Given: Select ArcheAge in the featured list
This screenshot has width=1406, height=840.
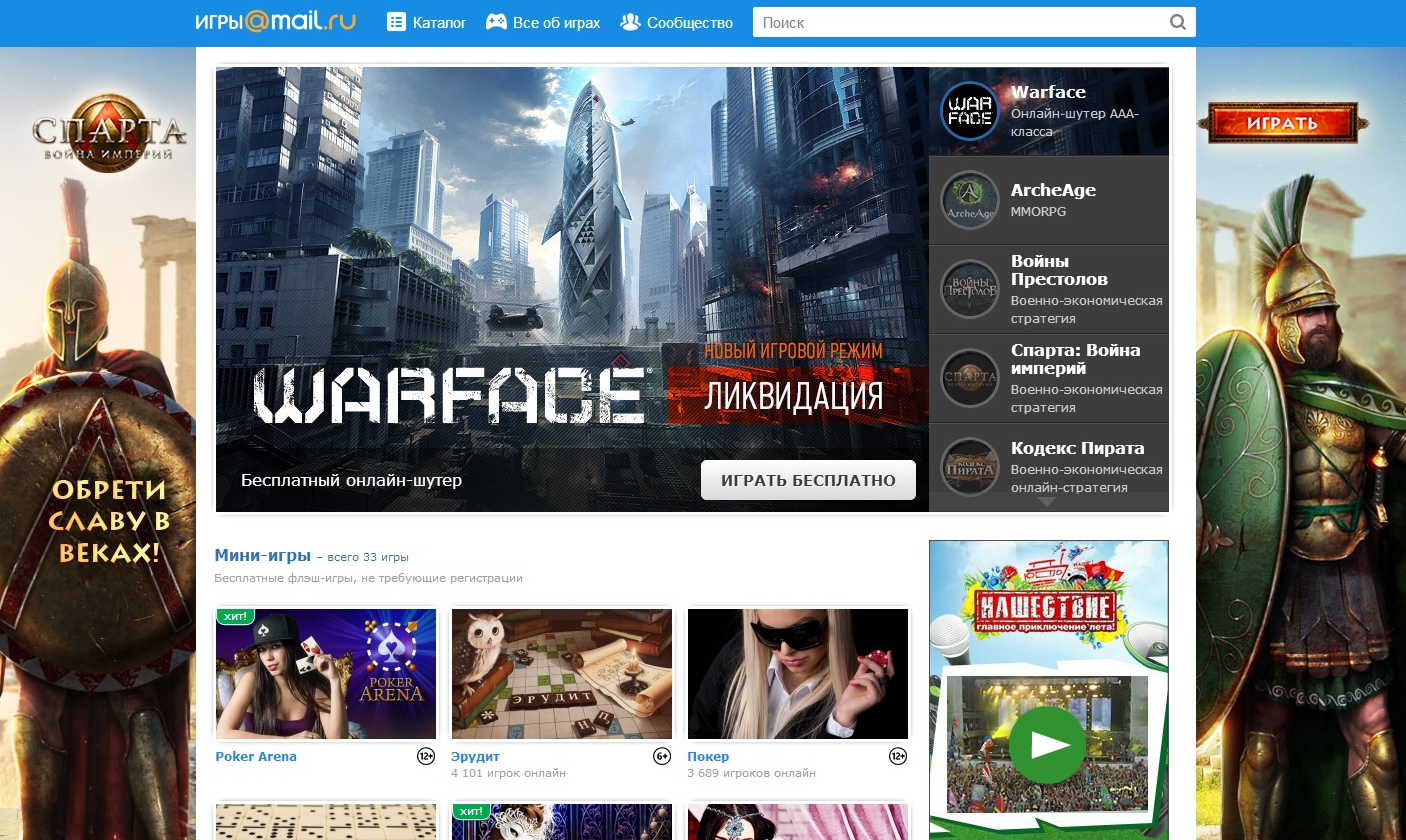Looking at the screenshot, I should click(1049, 200).
